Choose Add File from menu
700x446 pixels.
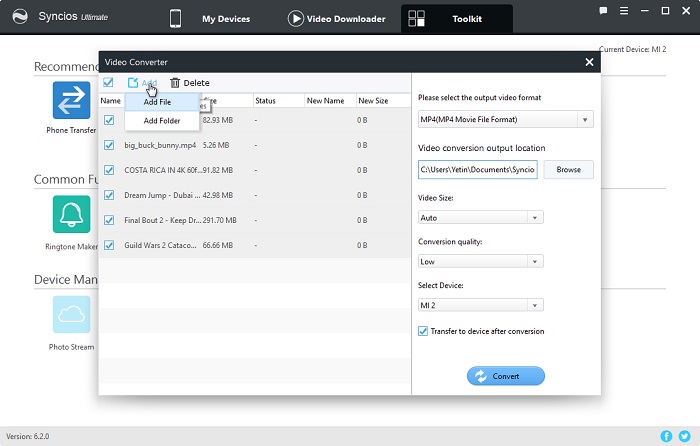tap(162, 102)
